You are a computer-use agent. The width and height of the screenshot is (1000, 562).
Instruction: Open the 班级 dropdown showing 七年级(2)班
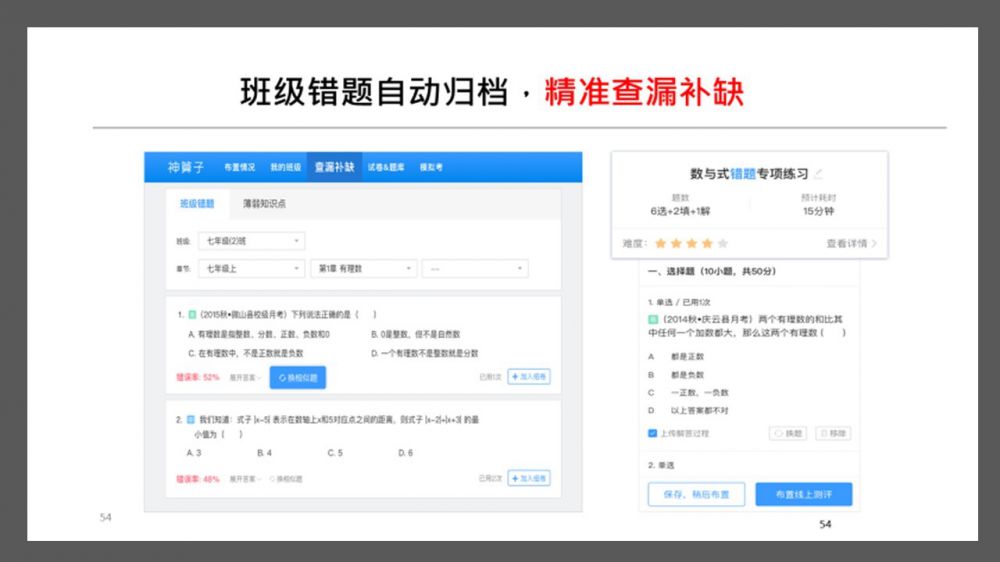click(x=253, y=241)
